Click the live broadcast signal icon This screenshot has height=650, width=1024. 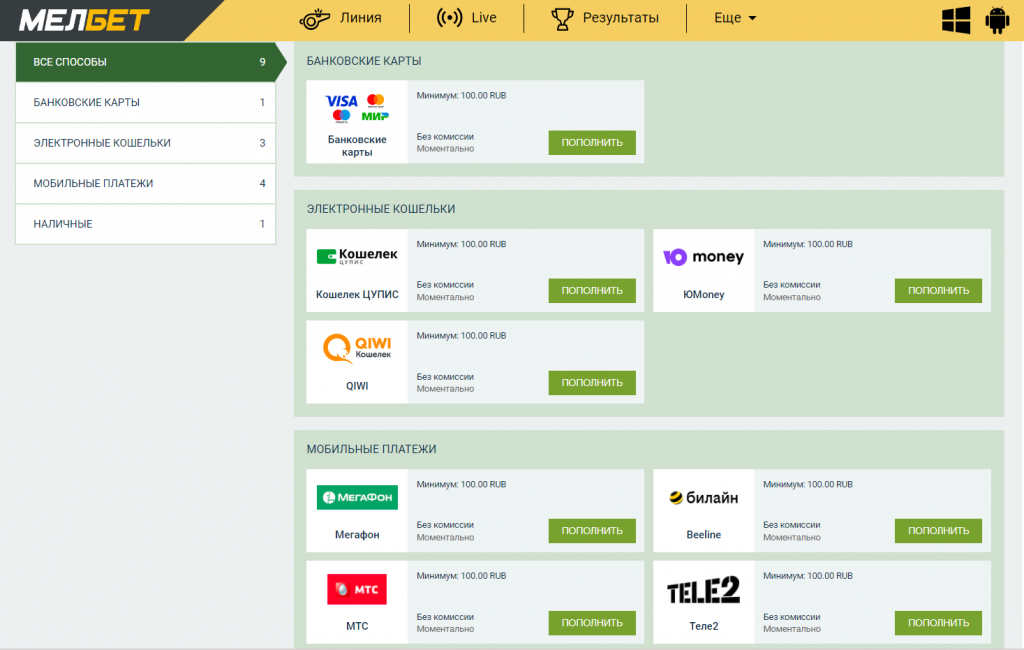[x=449, y=18]
